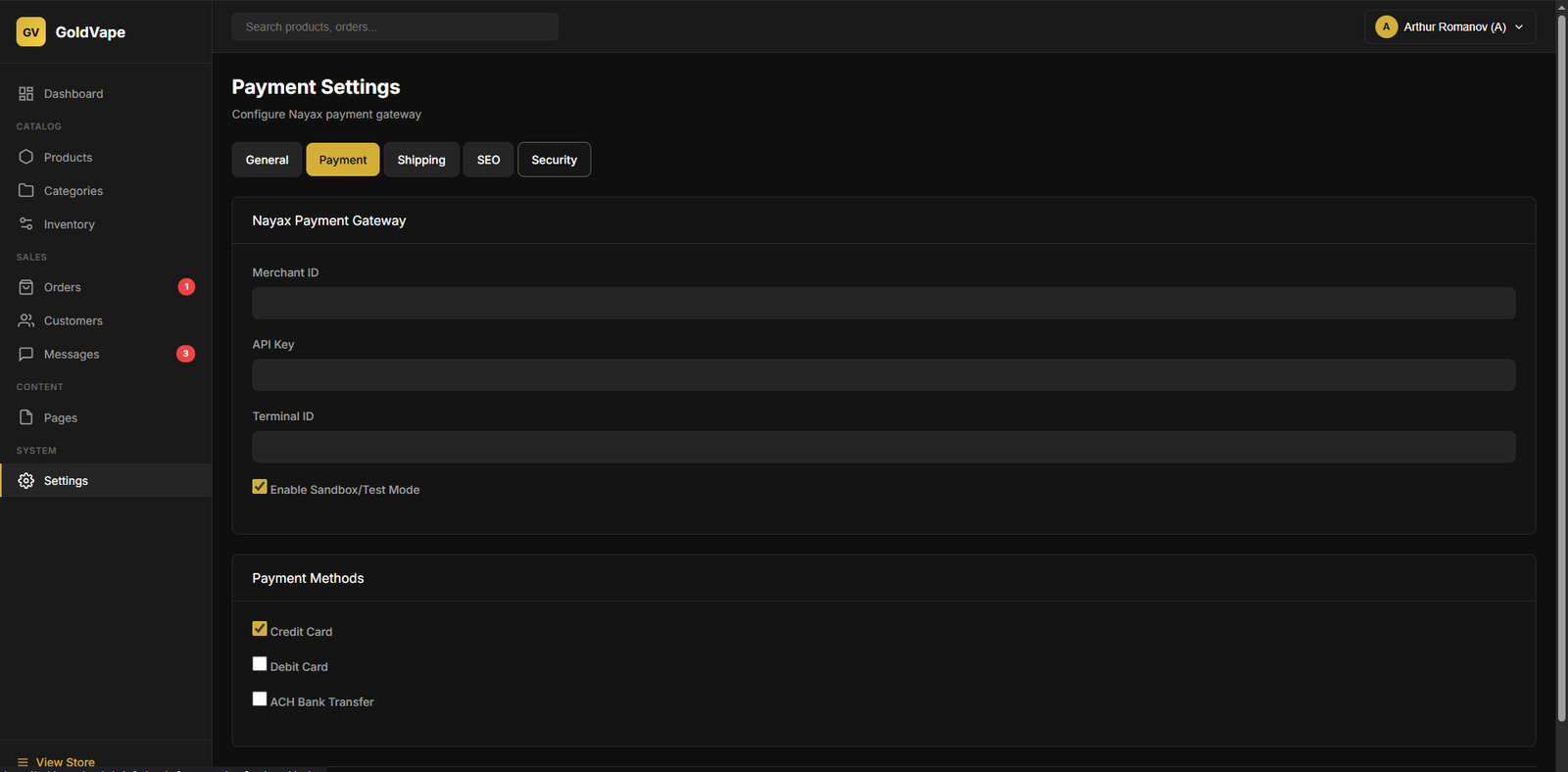The width and height of the screenshot is (1568, 772).
Task: Click the Products box icon
Action: coord(26,157)
